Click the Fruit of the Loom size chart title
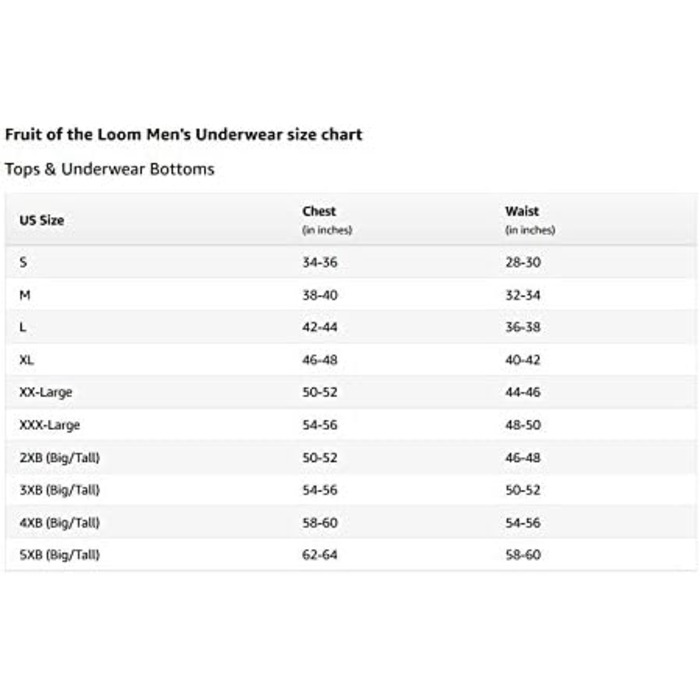 coord(184,134)
